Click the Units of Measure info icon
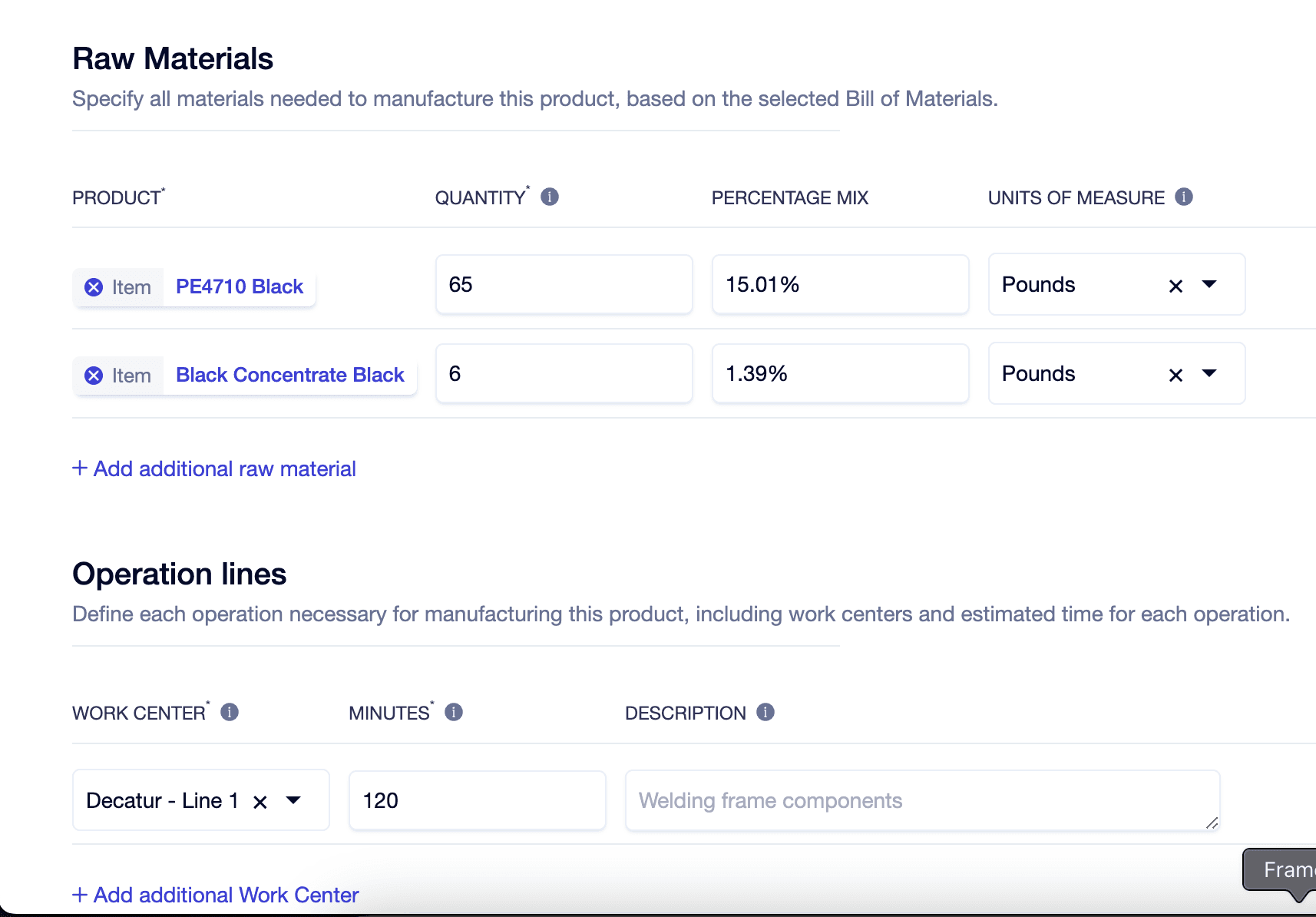Image resolution: width=1316 pixels, height=917 pixels. pyautogui.click(x=1184, y=197)
